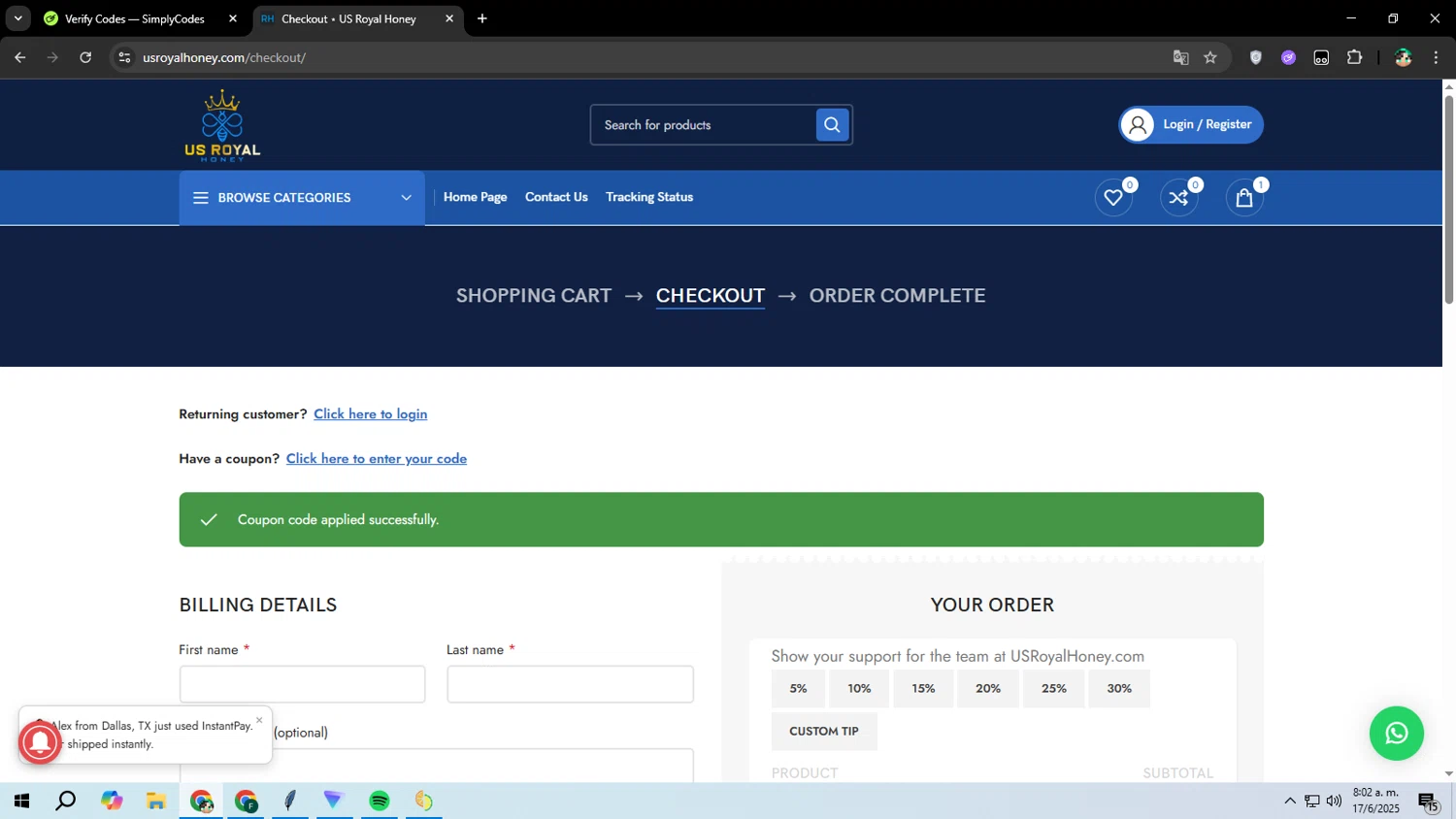Select the 10% tip option

859,689
